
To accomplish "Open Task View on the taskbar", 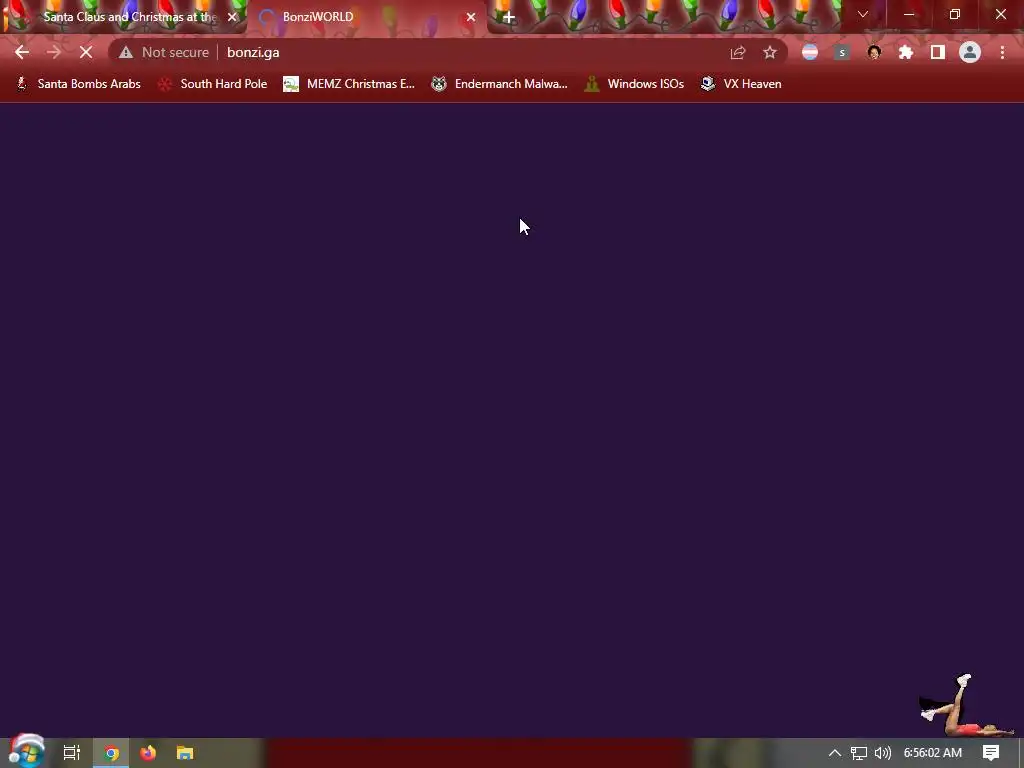I will tap(72, 753).
